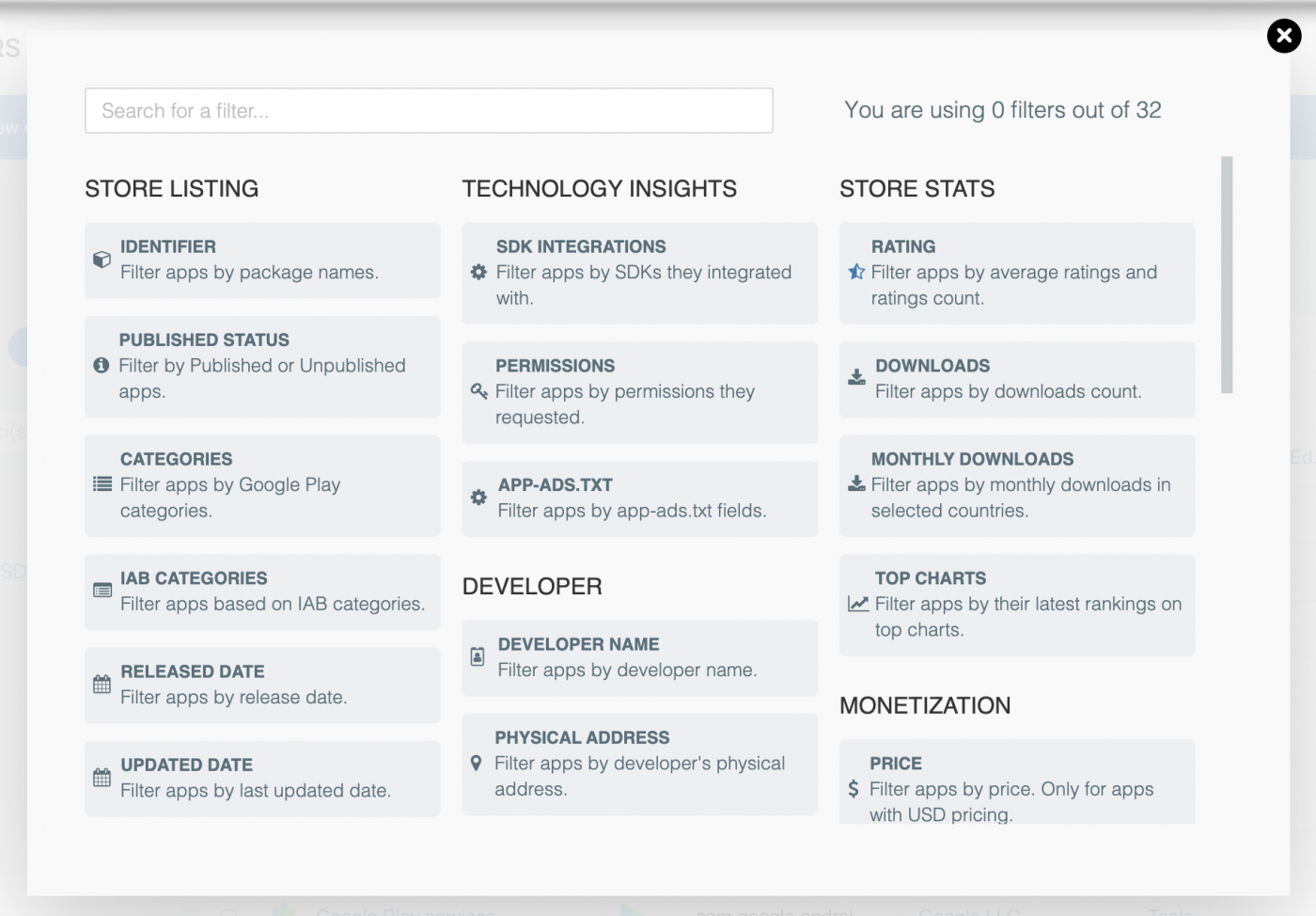Viewport: 1316px width, 916px height.
Task: Focus the 'Search for a filter' field
Action: coord(429,111)
